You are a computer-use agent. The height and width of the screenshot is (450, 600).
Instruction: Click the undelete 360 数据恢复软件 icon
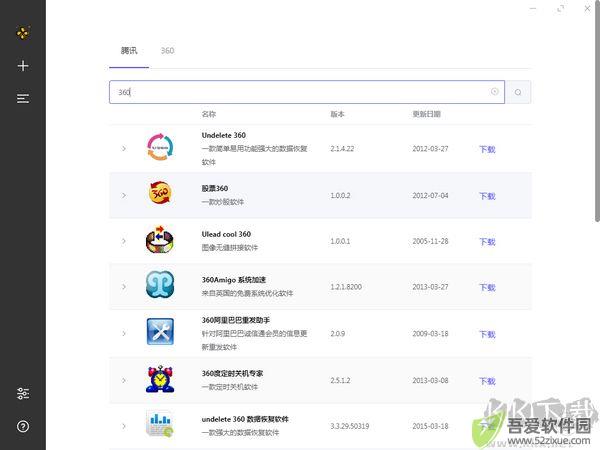[x=160, y=424]
